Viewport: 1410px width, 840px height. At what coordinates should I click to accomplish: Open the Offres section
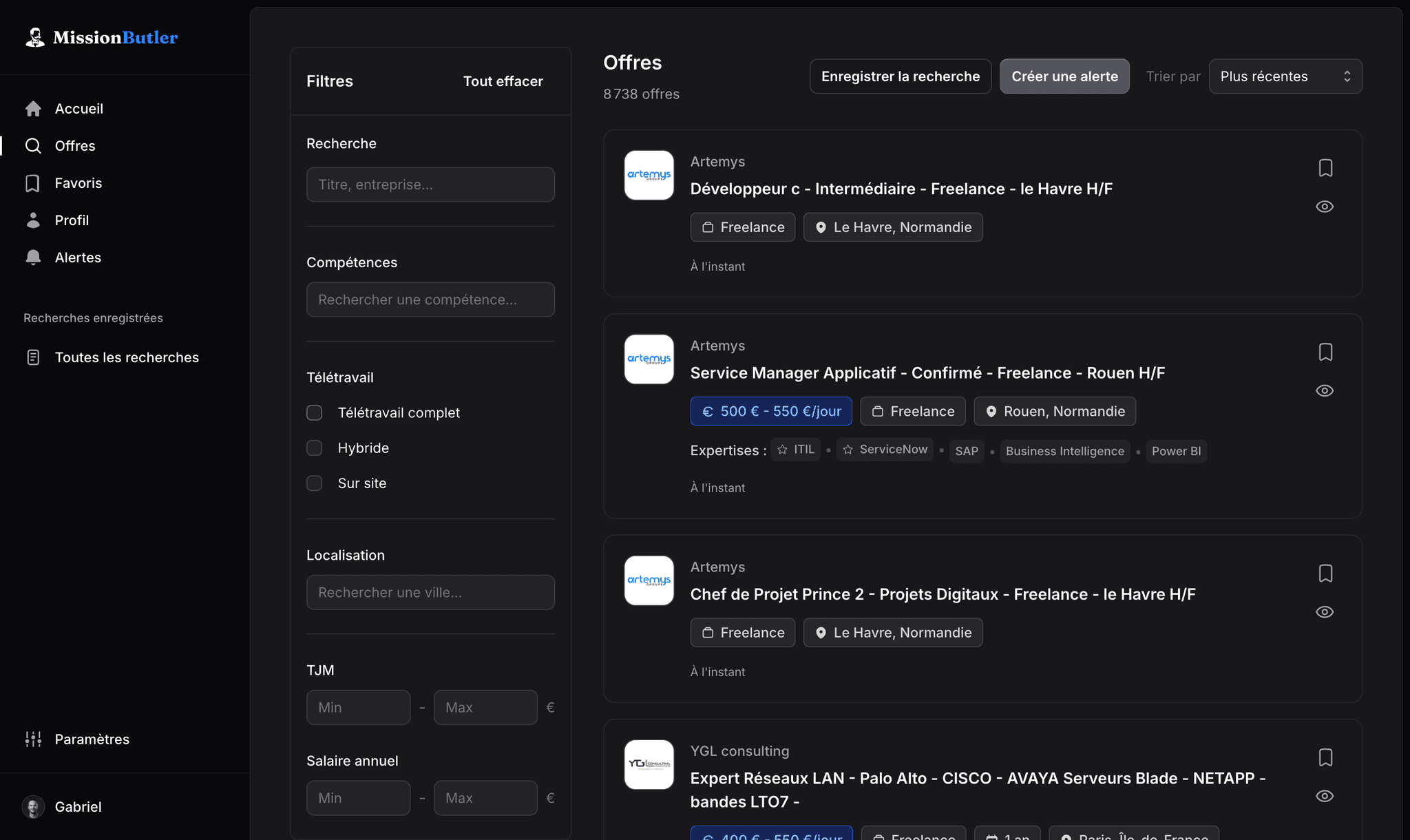[75, 146]
